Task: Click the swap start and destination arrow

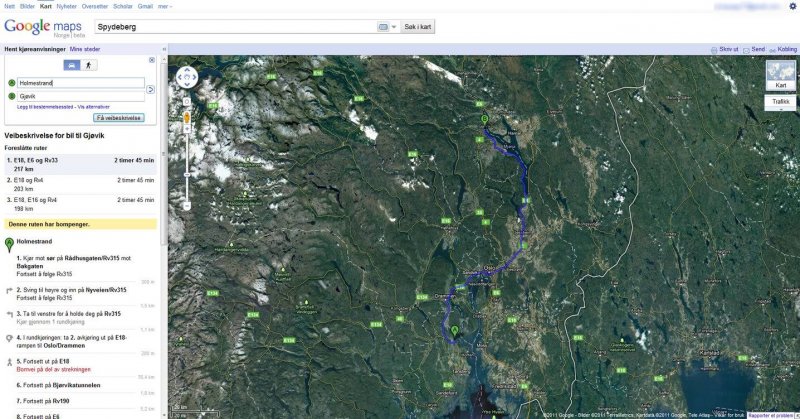Action: 151,89
